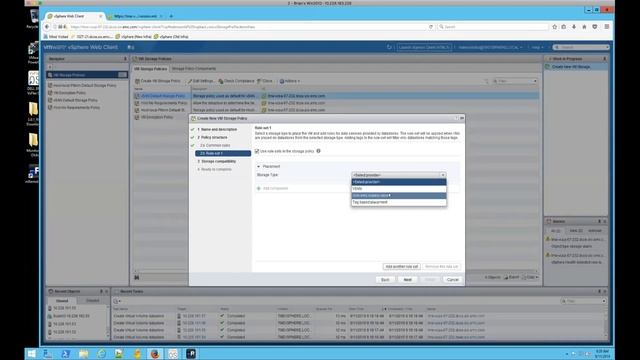Open the Firefox hamburger menu

[607, 27]
